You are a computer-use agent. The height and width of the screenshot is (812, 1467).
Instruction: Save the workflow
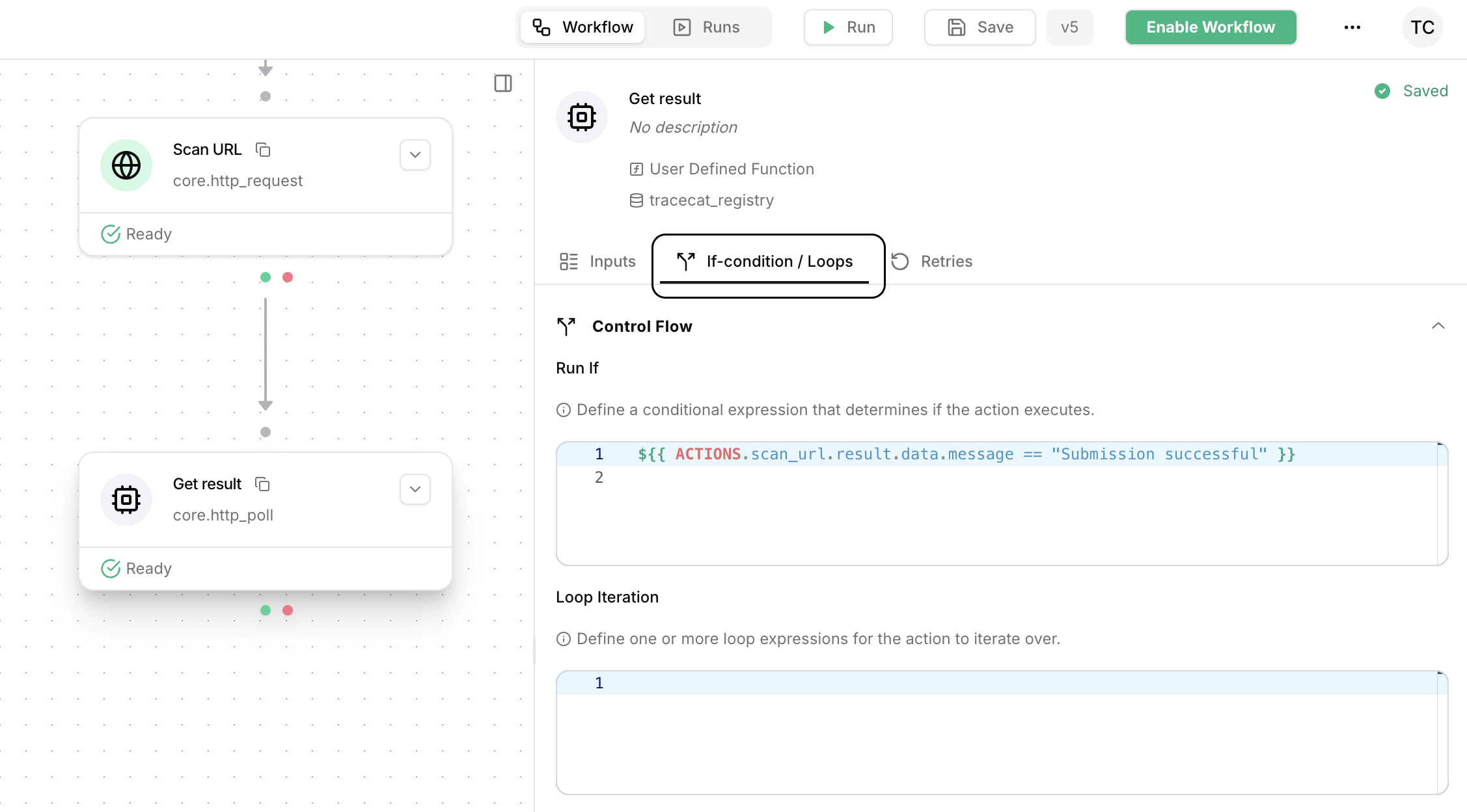click(980, 27)
